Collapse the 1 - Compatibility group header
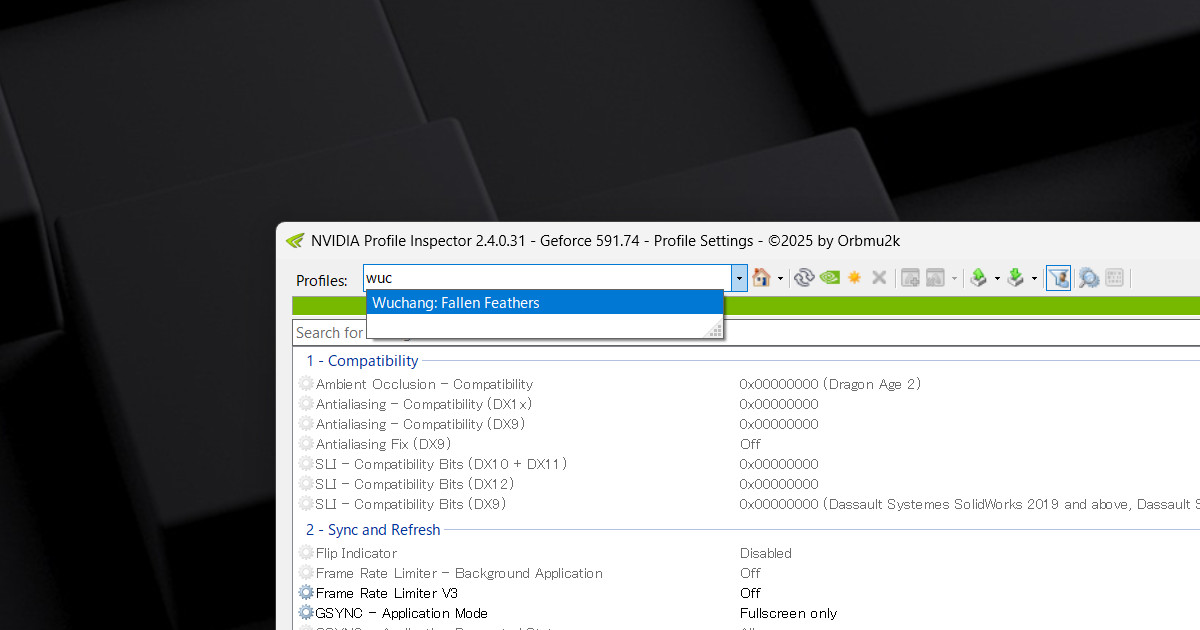1200x630 pixels. [362, 361]
